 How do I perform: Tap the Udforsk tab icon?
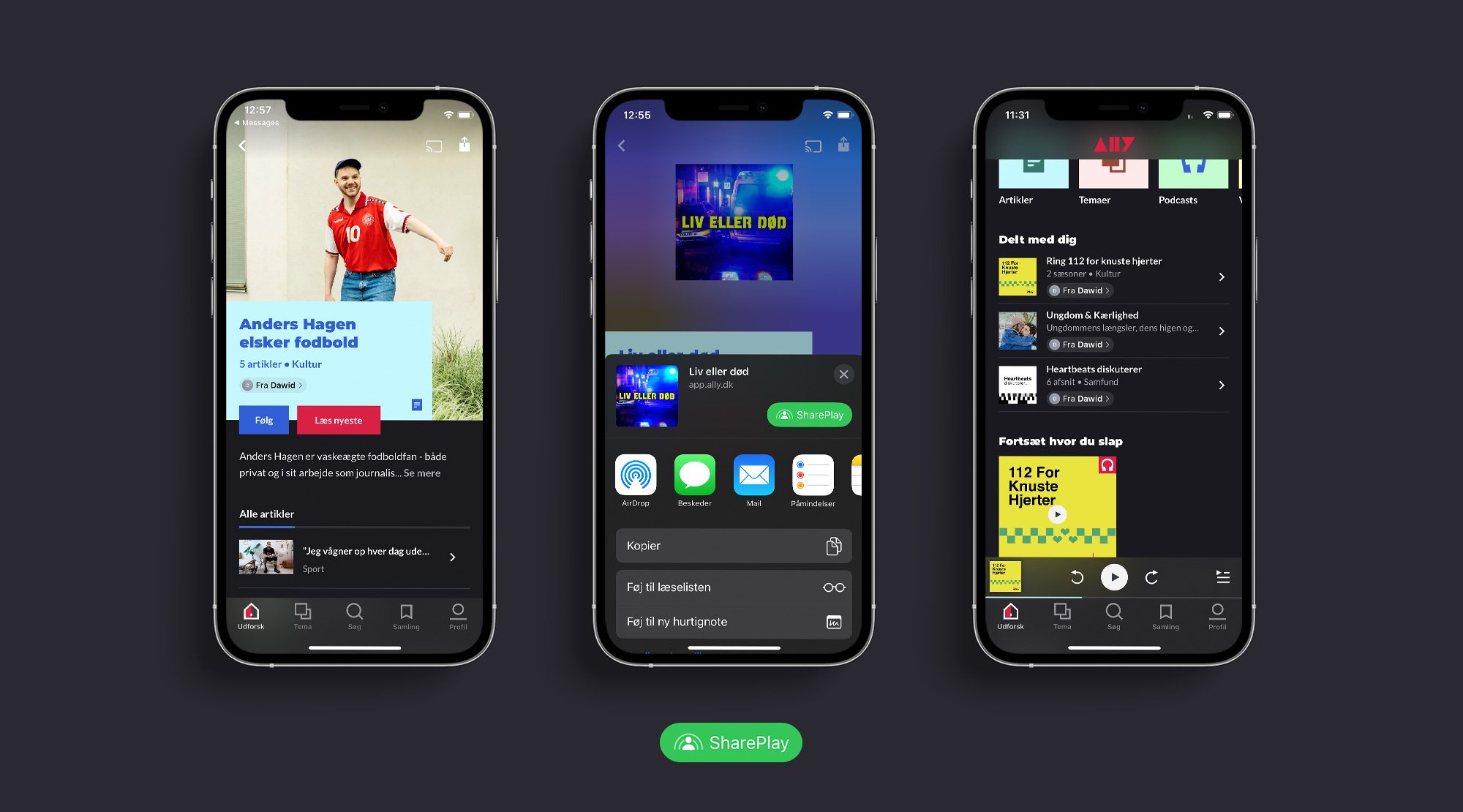tap(251, 612)
